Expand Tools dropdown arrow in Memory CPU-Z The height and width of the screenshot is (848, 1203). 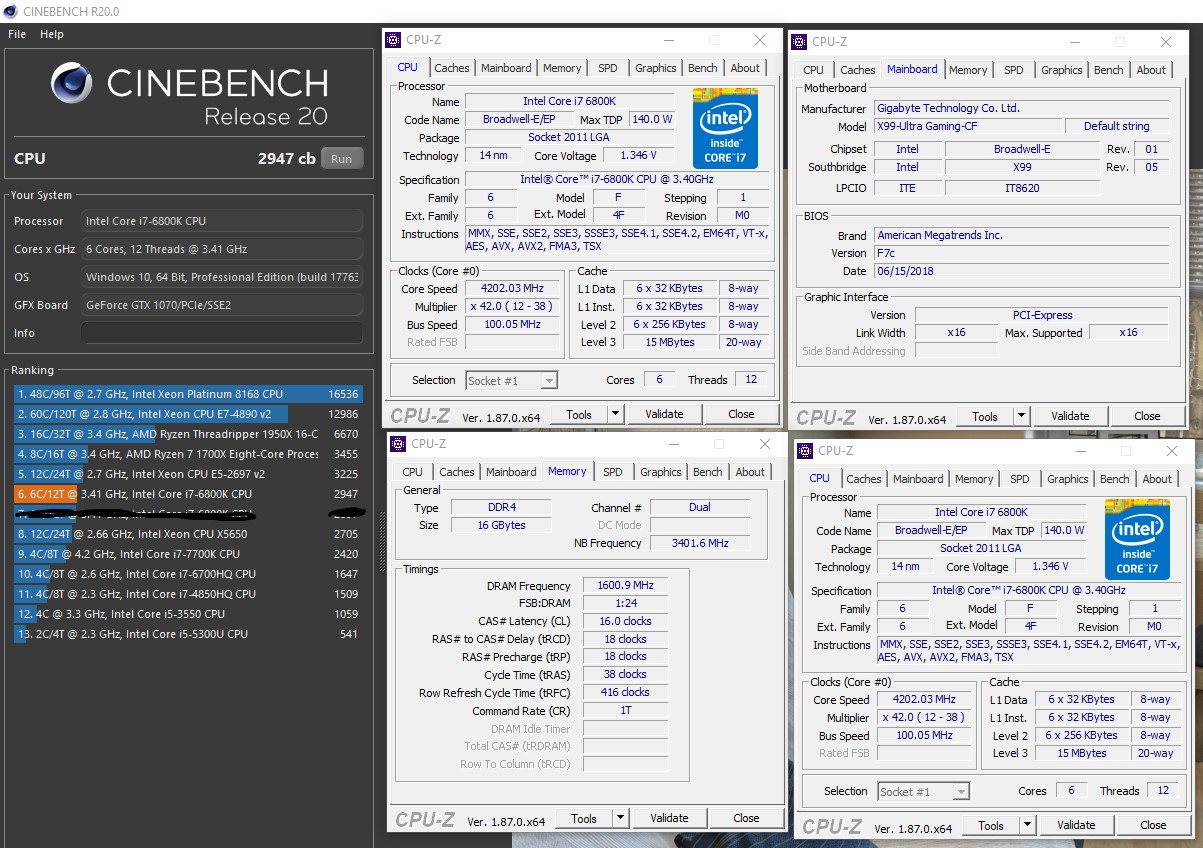(620, 818)
